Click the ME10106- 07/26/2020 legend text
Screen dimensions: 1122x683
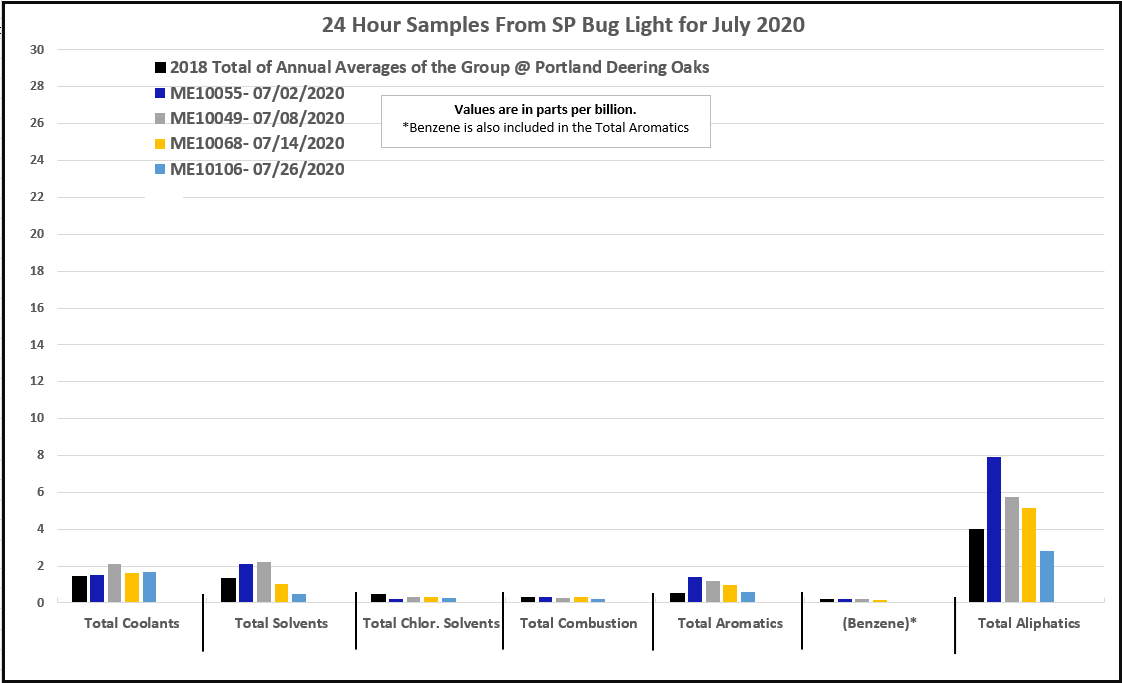coord(257,170)
